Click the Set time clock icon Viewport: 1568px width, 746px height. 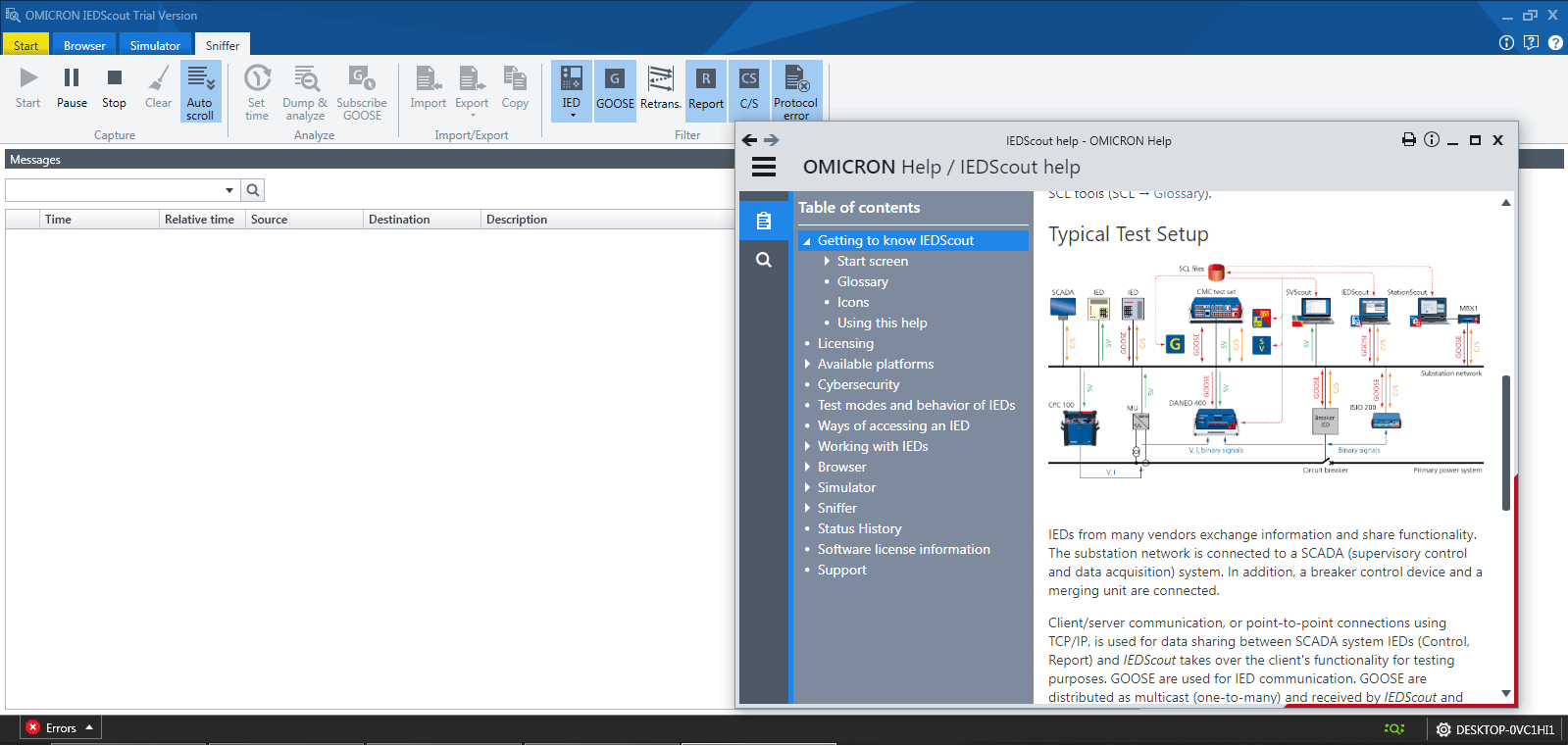click(257, 78)
